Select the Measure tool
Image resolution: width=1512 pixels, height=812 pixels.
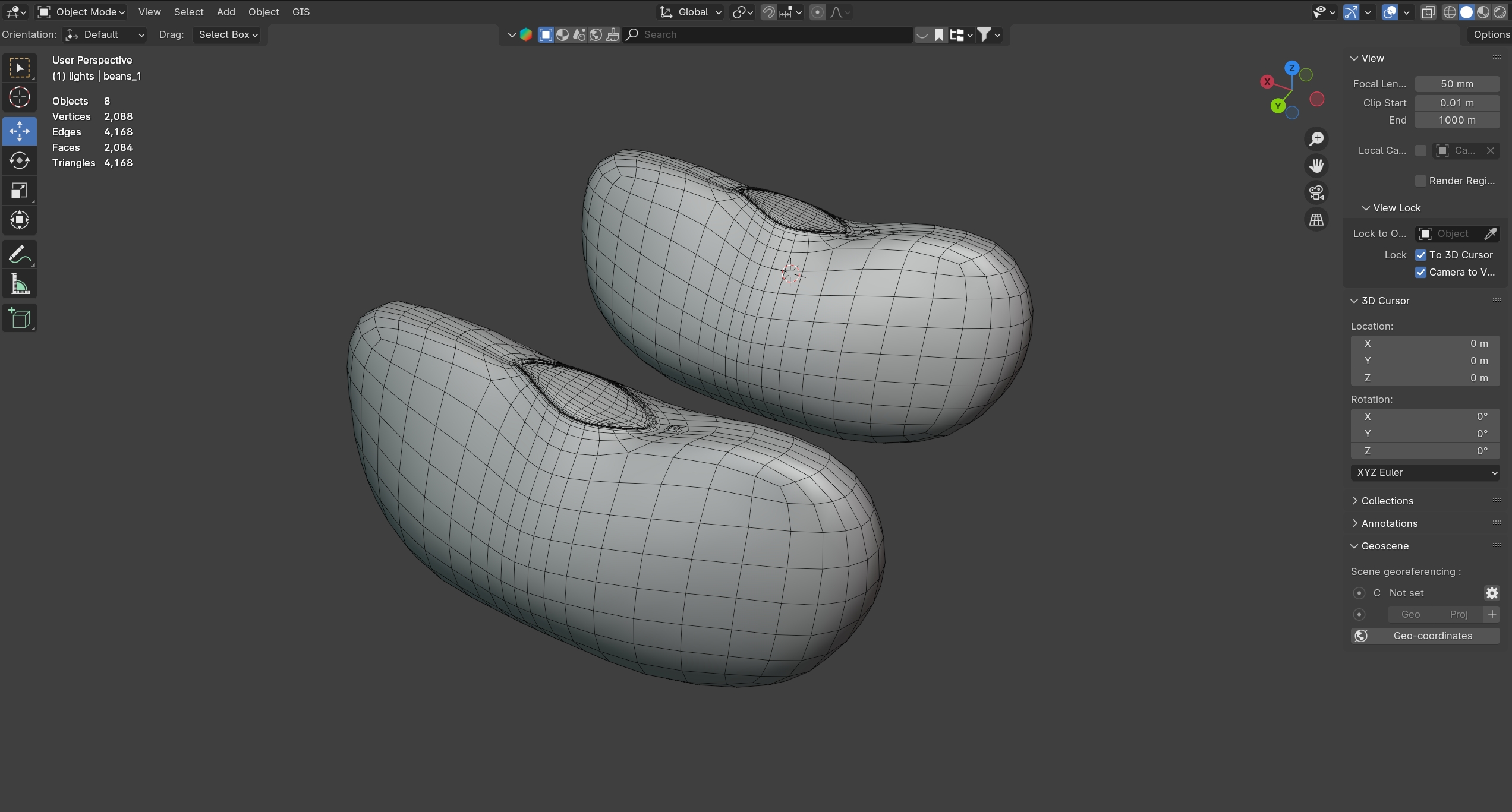click(x=20, y=285)
